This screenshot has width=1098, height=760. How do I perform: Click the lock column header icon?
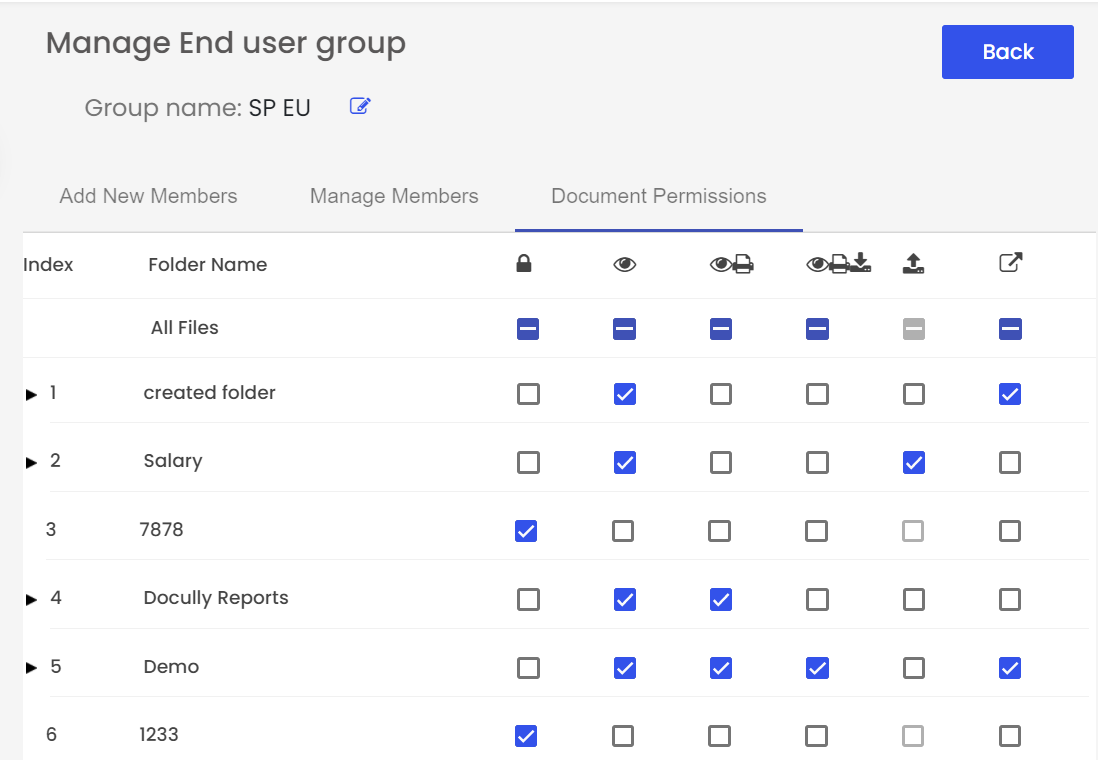click(x=524, y=263)
